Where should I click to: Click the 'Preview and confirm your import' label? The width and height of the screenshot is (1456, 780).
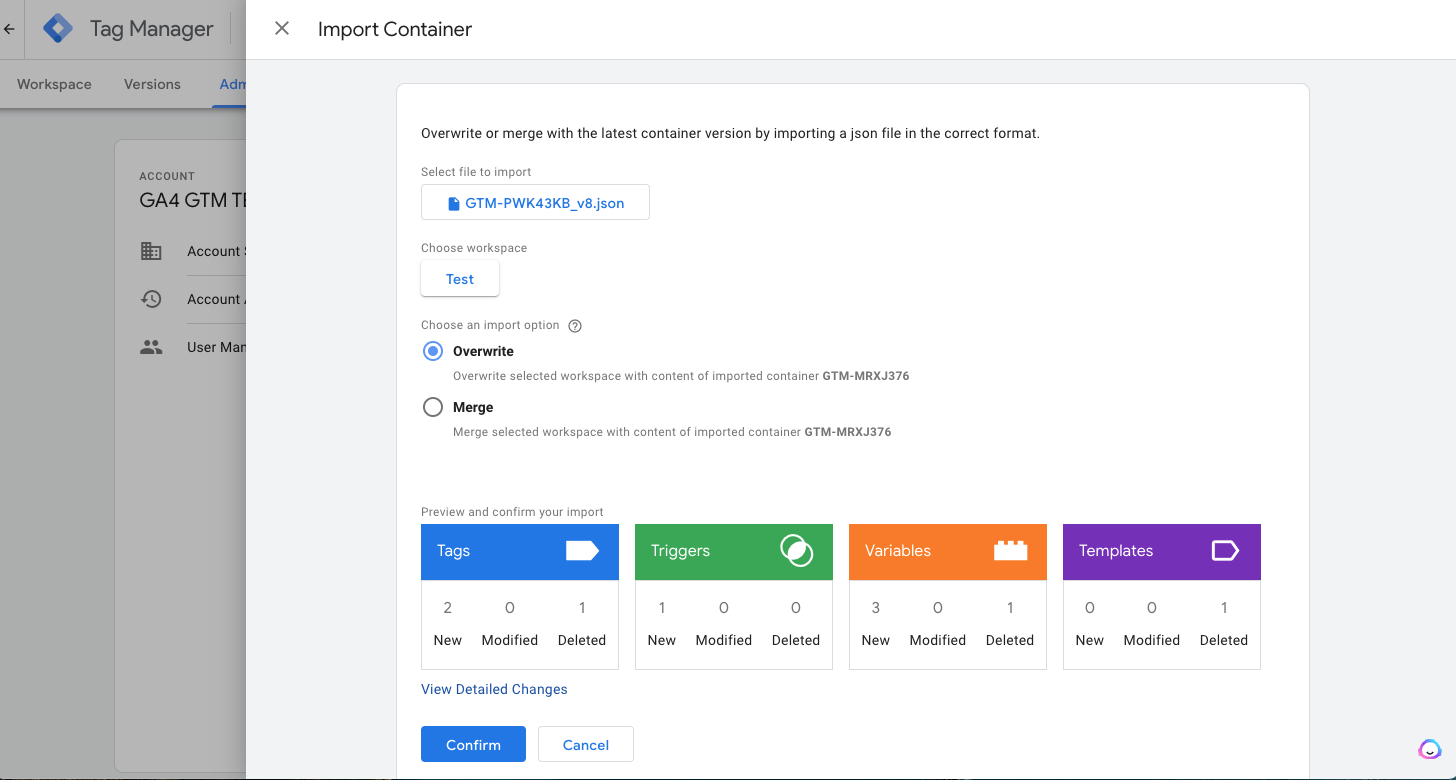(x=512, y=512)
